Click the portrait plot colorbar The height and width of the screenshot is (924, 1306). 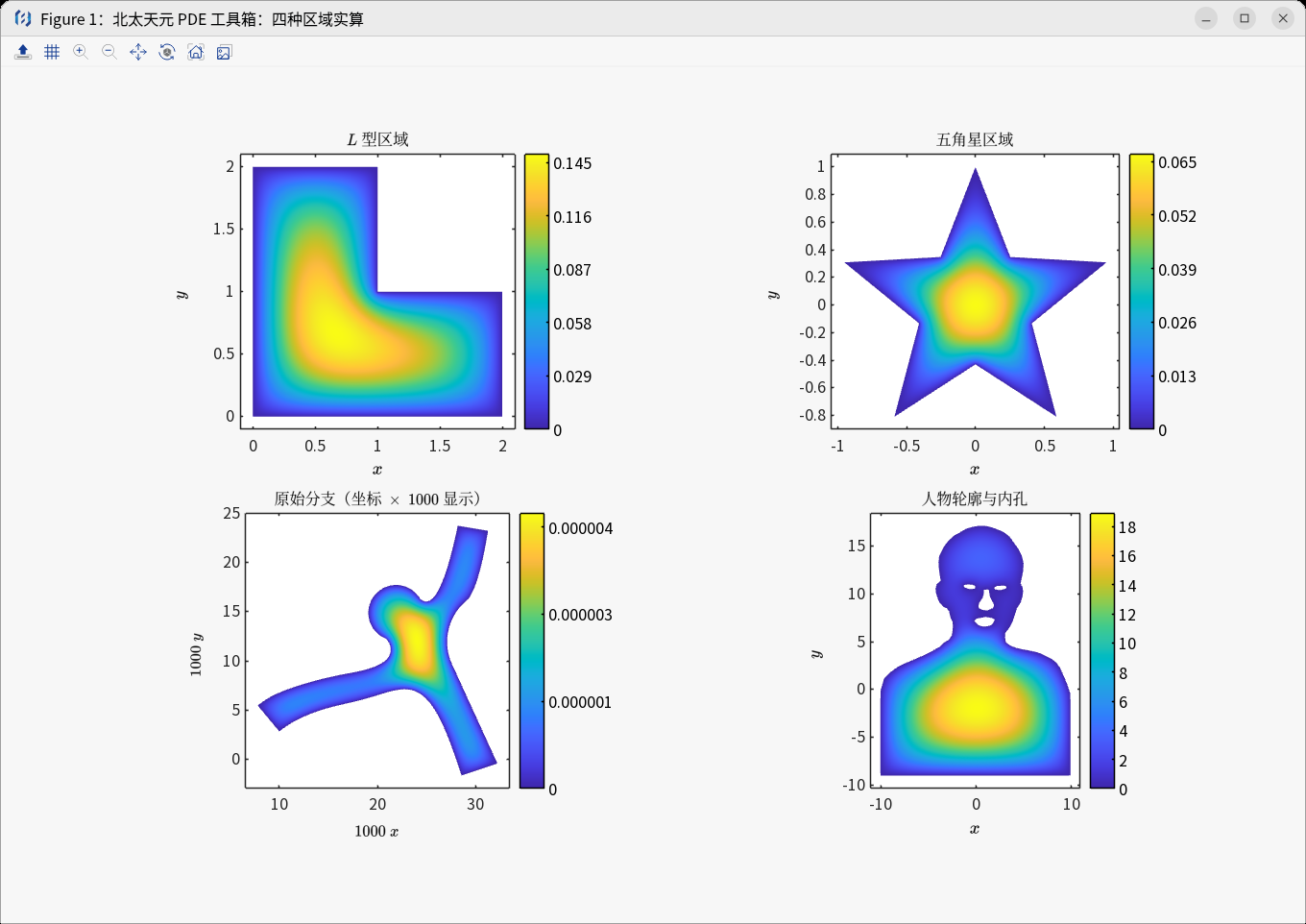pos(1102,650)
